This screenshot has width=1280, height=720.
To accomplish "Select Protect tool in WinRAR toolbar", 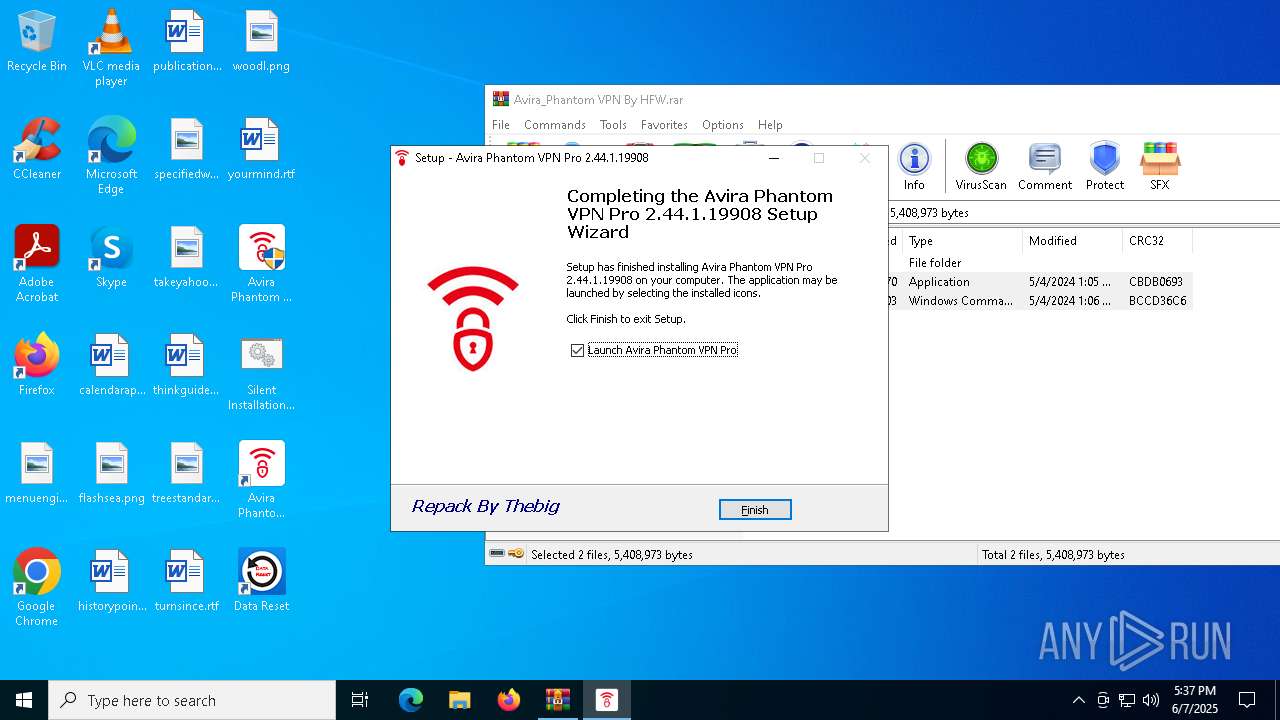I will pos(1105,166).
